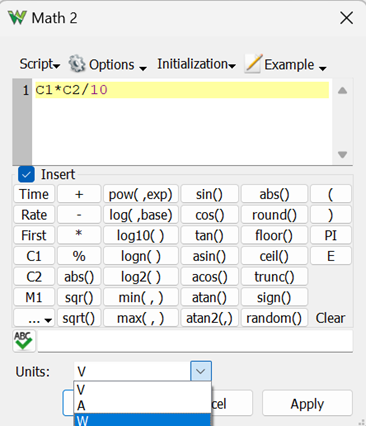This screenshot has height=426, width=366.
Task: Open the Units combo box arrow
Action: click(x=201, y=371)
